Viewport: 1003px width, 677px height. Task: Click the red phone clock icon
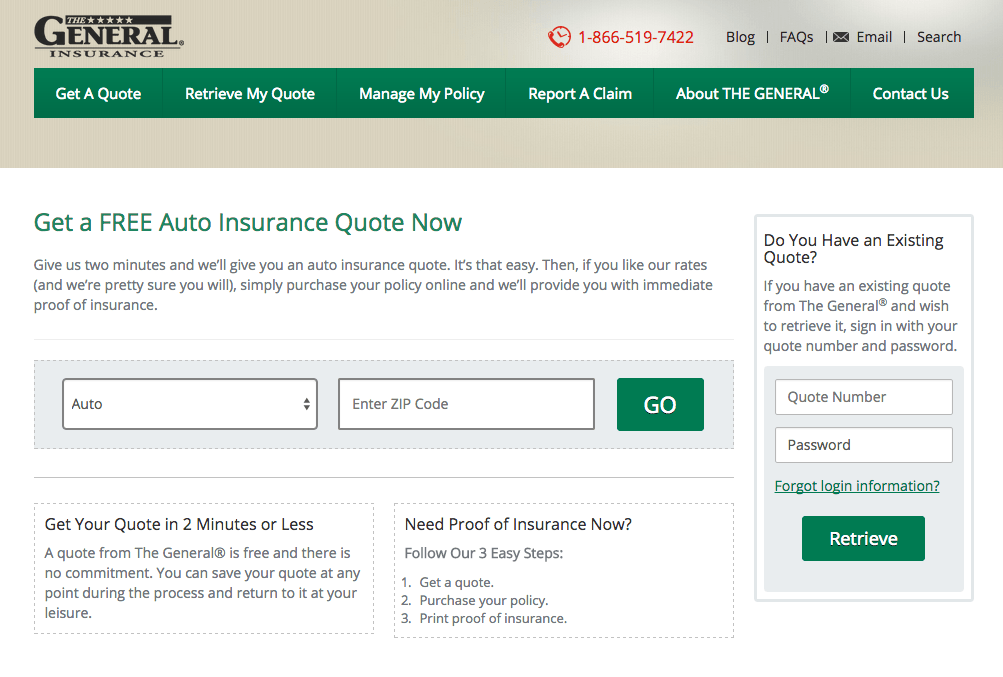pos(559,37)
